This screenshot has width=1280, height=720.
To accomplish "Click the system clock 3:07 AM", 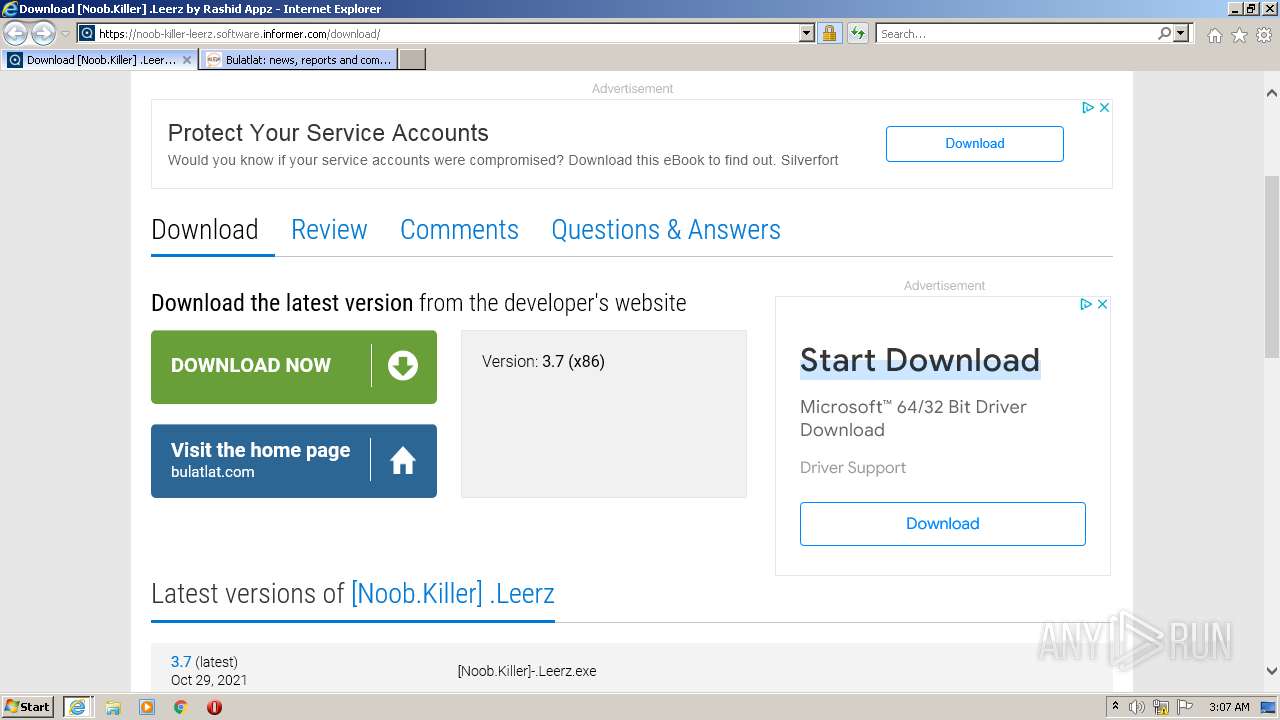I will pyautogui.click(x=1229, y=707).
